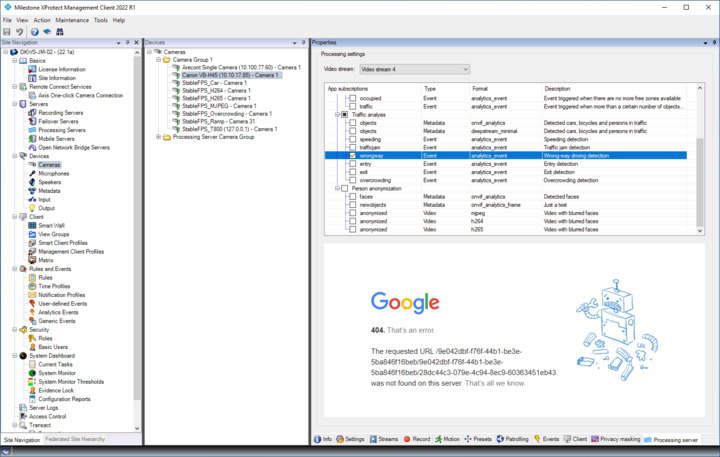The image size is (720, 457).
Task: Enable the faces metadata checkbox
Action: 352,197
